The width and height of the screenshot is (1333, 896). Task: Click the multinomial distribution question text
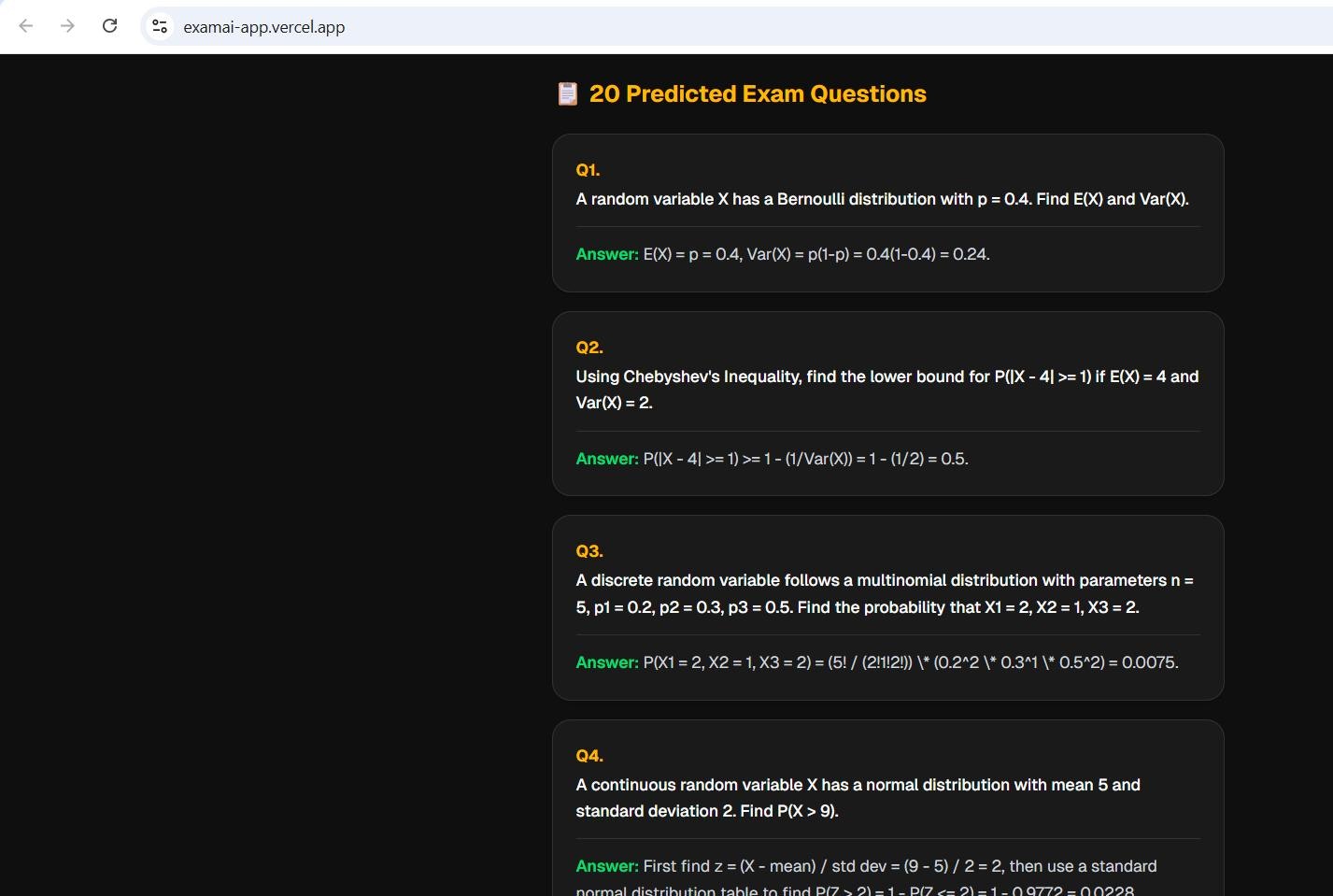(x=885, y=593)
